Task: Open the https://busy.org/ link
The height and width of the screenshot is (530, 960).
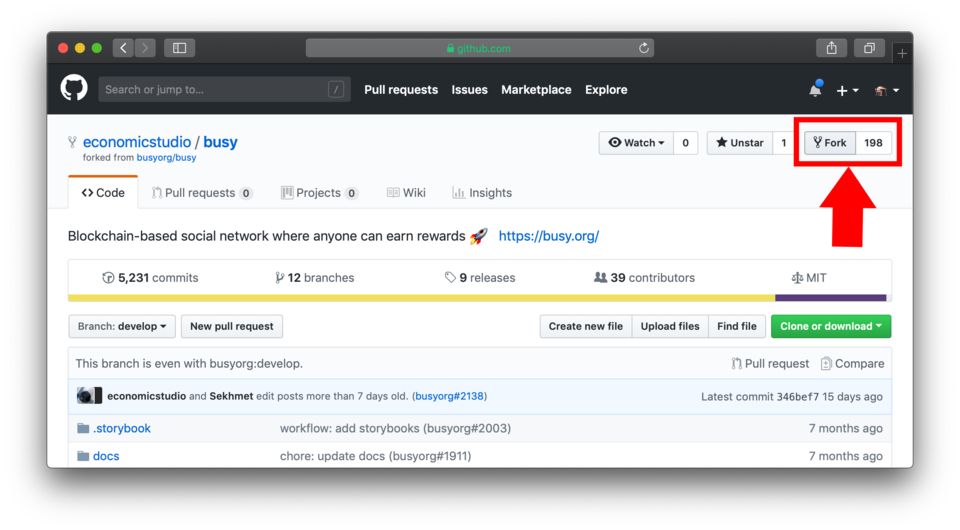Action: (x=549, y=236)
